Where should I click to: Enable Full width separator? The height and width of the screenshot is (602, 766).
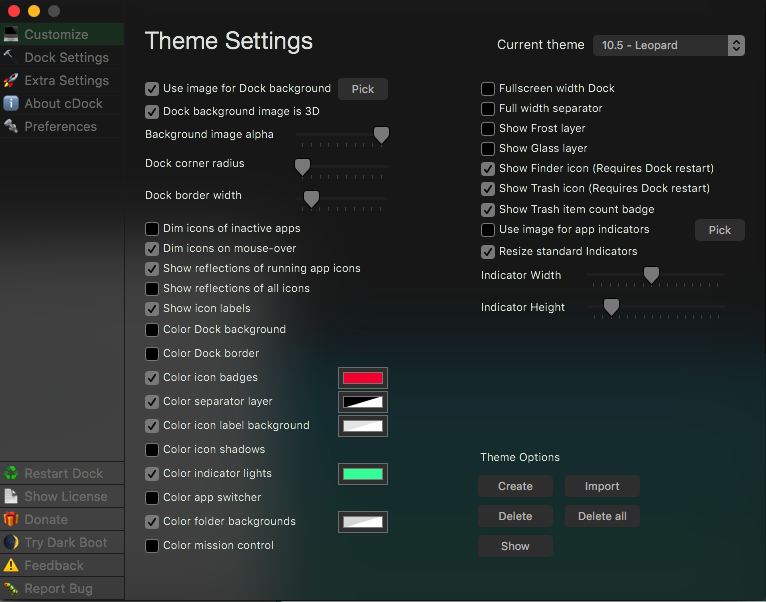tap(488, 108)
